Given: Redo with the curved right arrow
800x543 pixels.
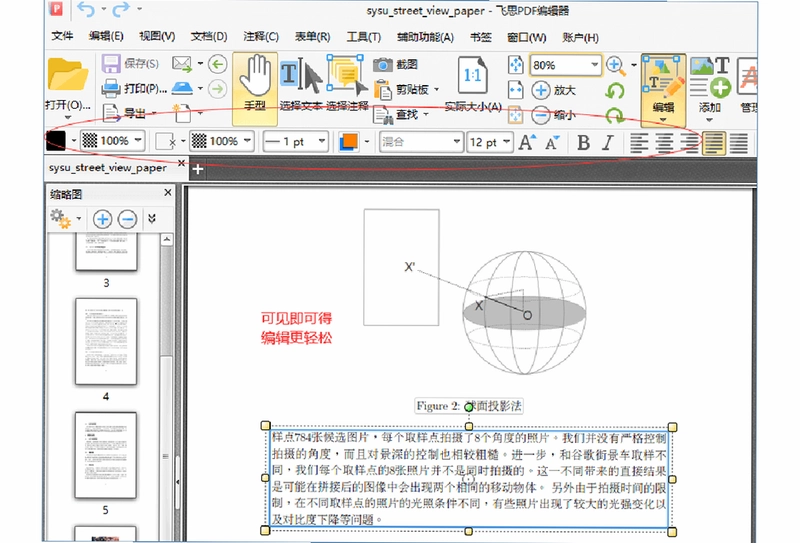Looking at the screenshot, I should click(121, 9).
